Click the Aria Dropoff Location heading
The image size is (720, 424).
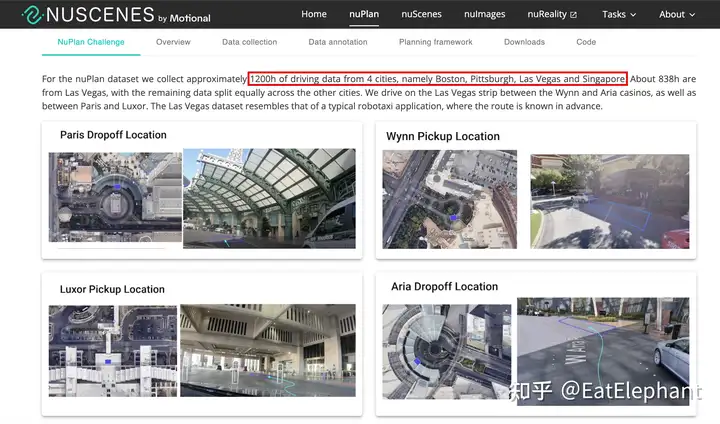pyautogui.click(x=444, y=286)
